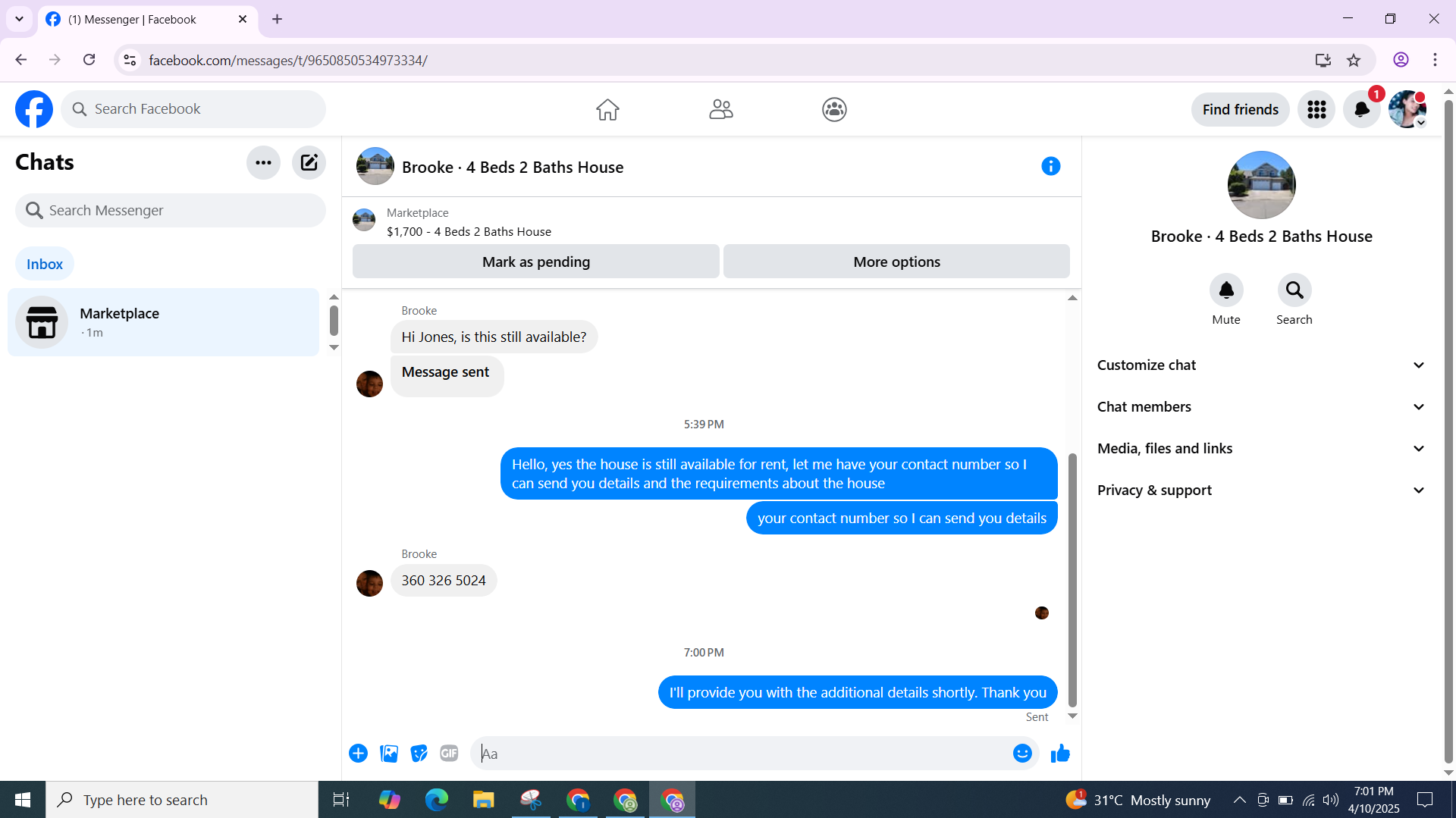View site information icon in address bar
This screenshot has height=818, width=1456.
point(130,60)
